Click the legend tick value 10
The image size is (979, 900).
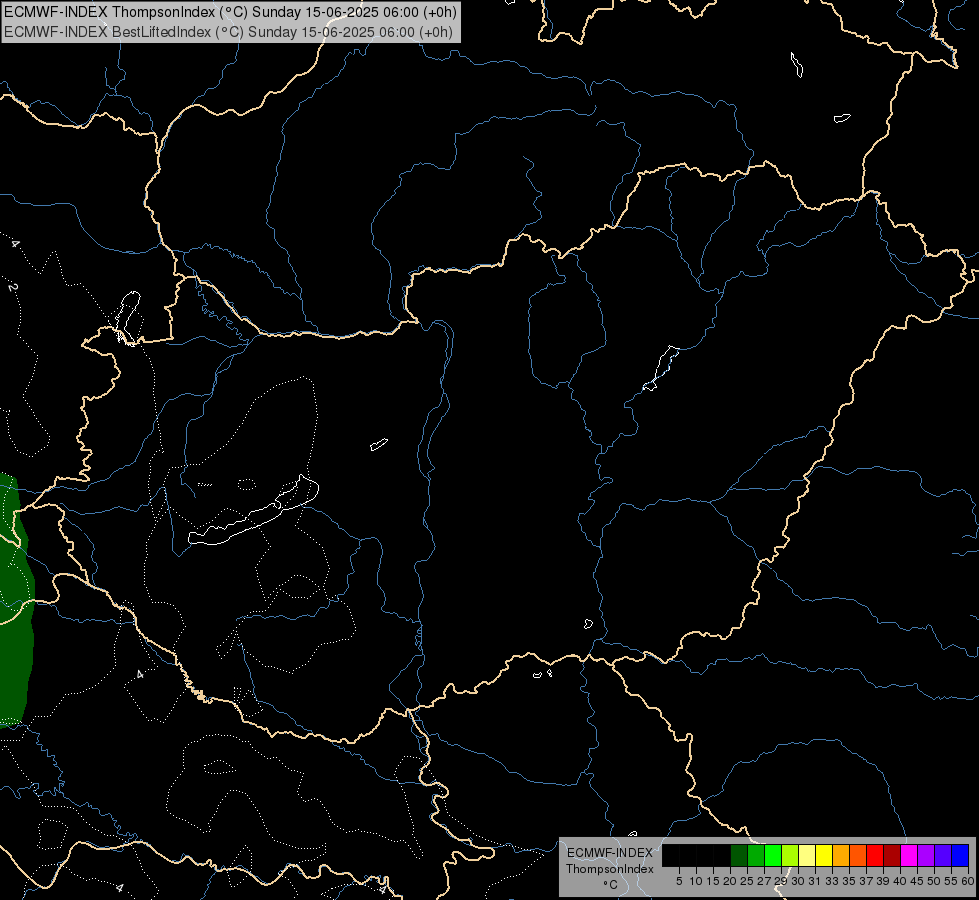pyautogui.click(x=696, y=881)
